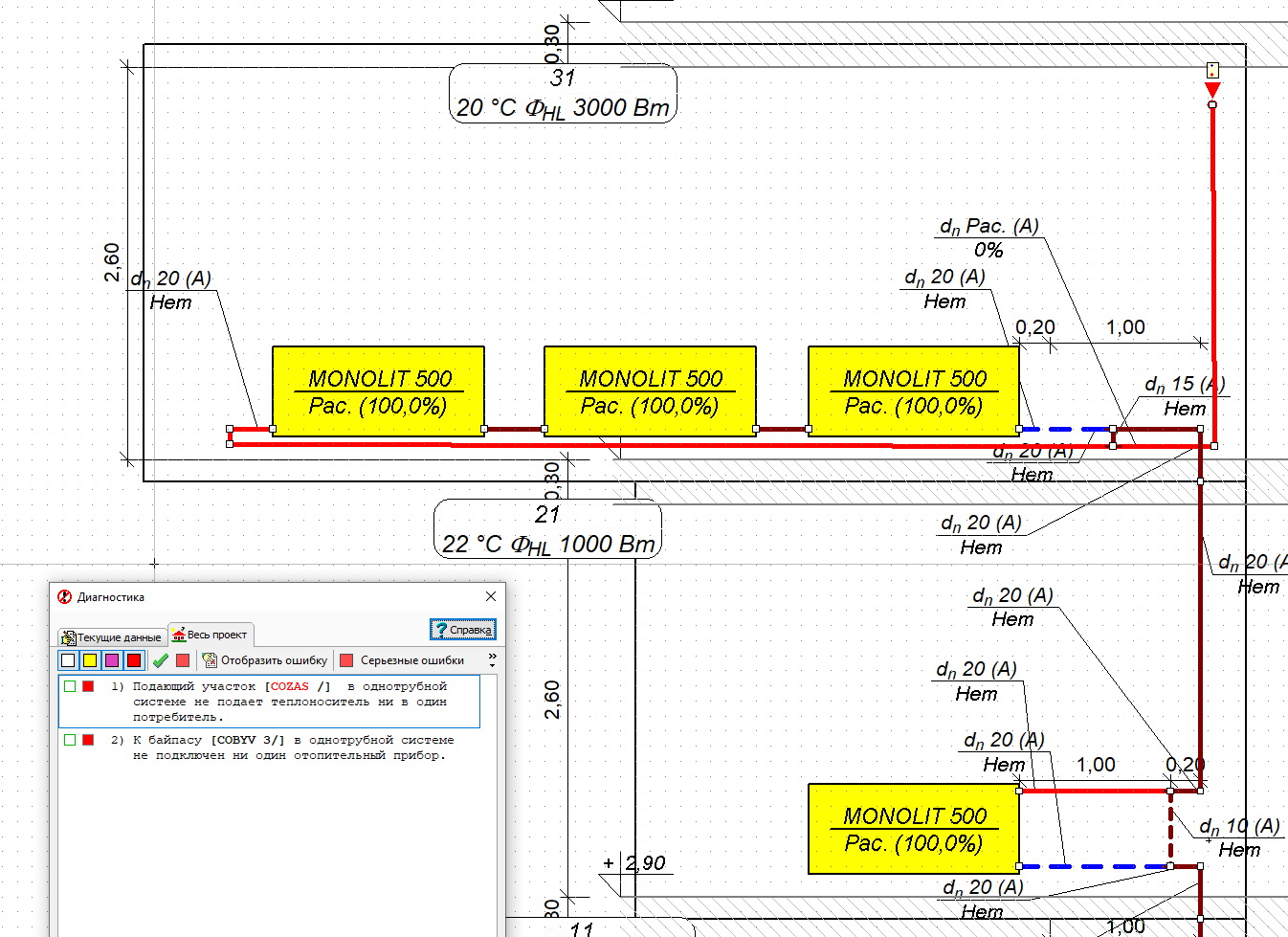
Task: Click the red square icon beside the checkmark
Action: pos(183,660)
